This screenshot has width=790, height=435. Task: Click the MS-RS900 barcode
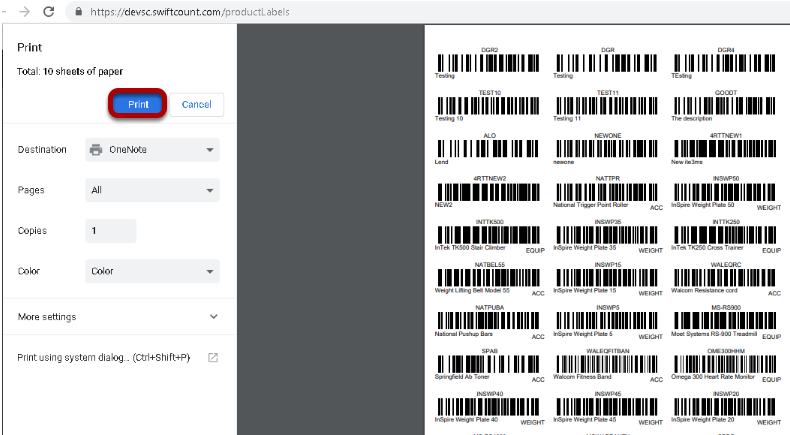tap(725, 321)
